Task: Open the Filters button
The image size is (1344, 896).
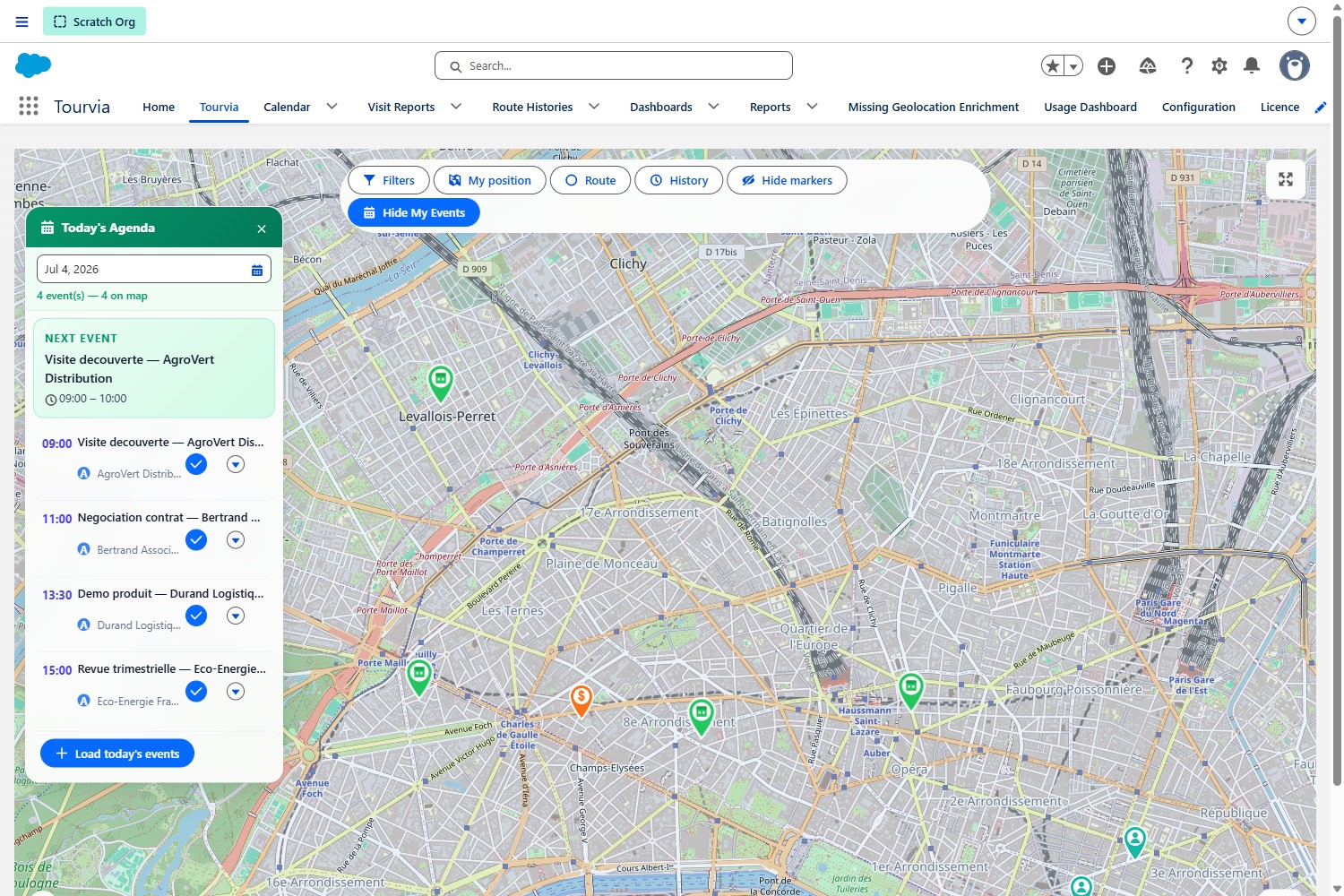Action: click(x=389, y=180)
